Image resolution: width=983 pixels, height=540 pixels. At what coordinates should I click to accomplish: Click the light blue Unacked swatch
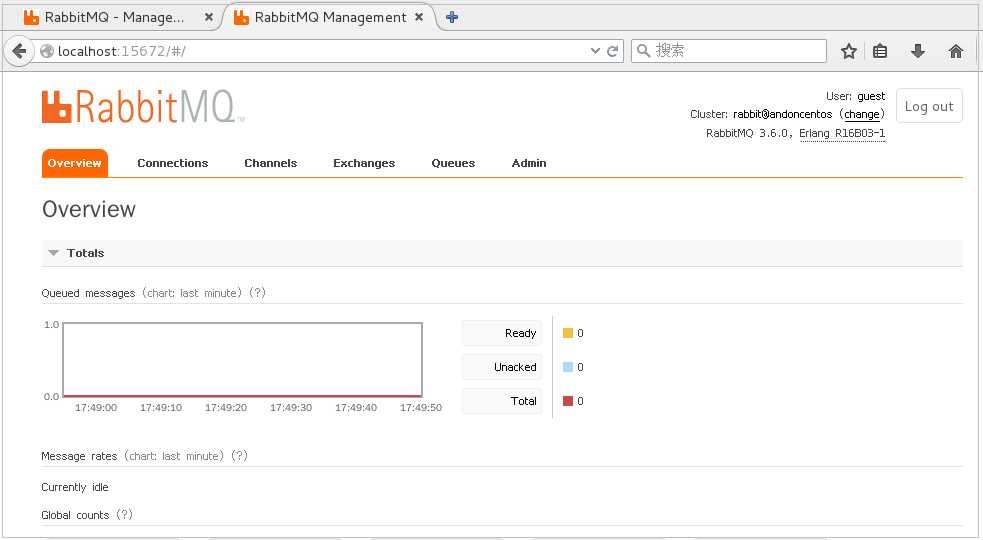click(568, 367)
